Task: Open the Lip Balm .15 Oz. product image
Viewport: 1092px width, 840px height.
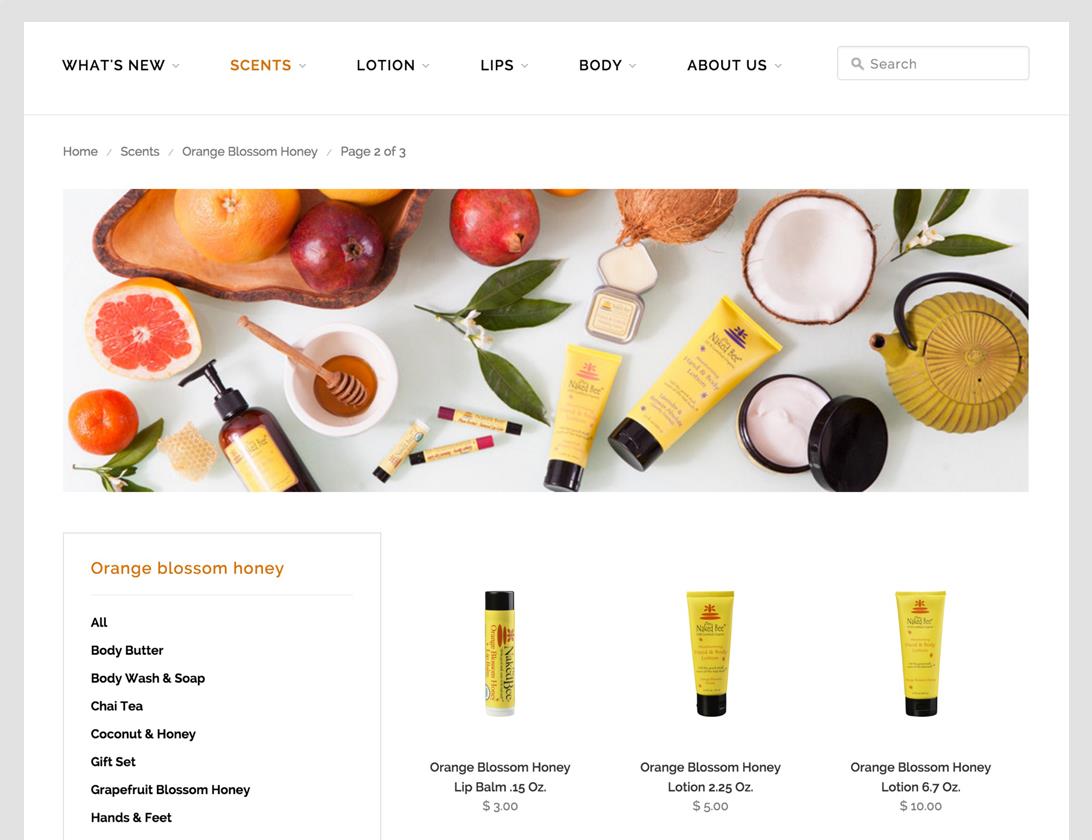Action: (499, 653)
